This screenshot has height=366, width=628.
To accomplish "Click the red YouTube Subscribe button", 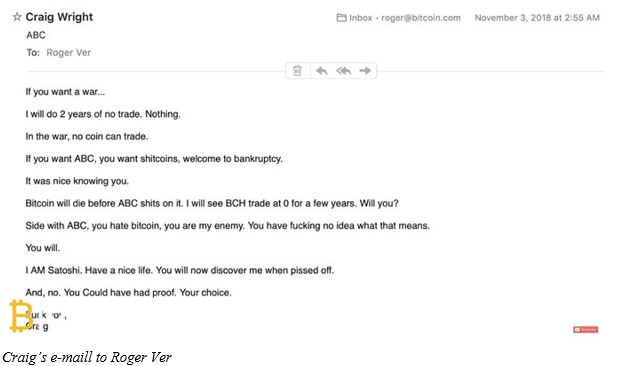I will pyautogui.click(x=586, y=329).
